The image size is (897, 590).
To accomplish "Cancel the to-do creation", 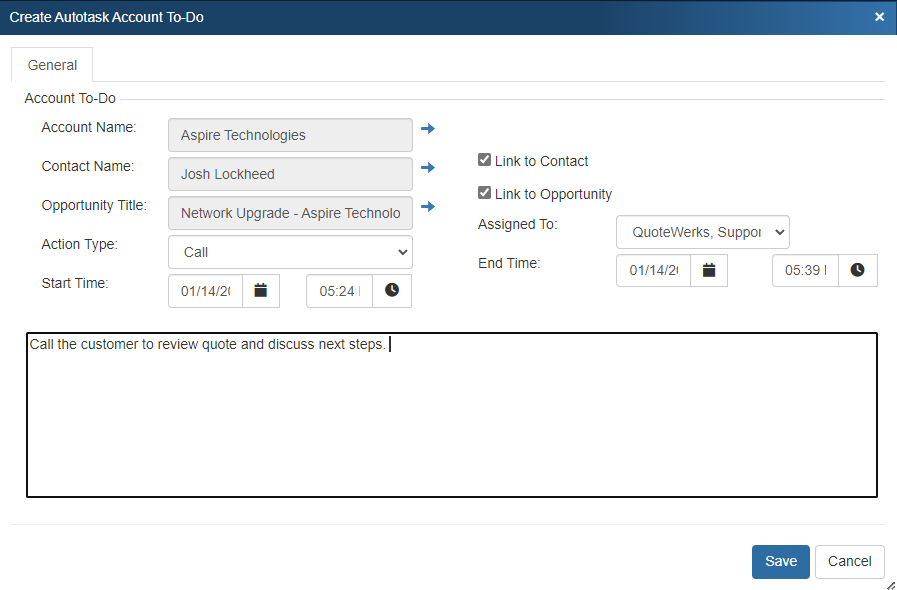I will [x=849, y=562].
